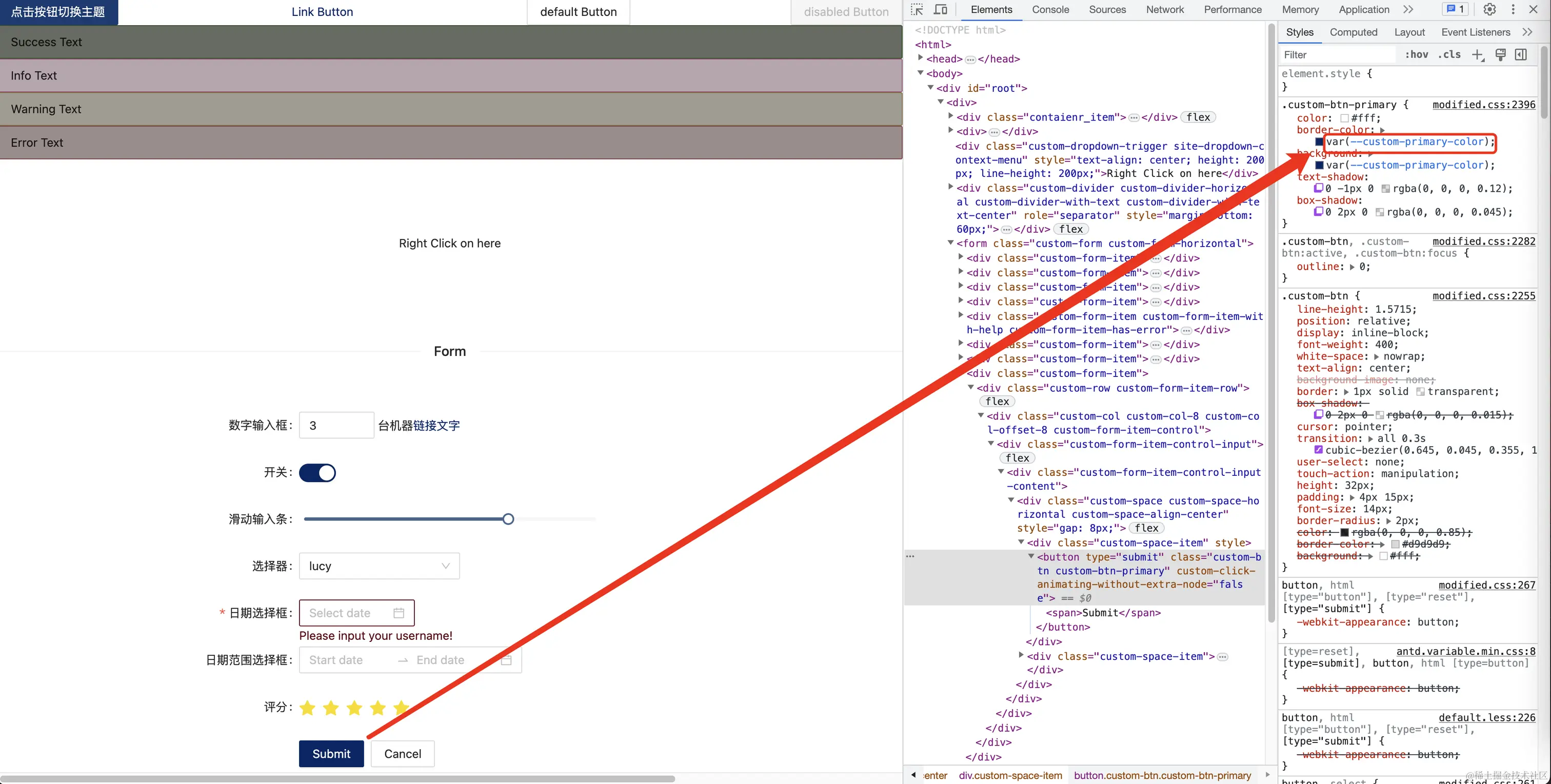Switch to the Computed tab
The image size is (1551, 784).
coord(1354,32)
